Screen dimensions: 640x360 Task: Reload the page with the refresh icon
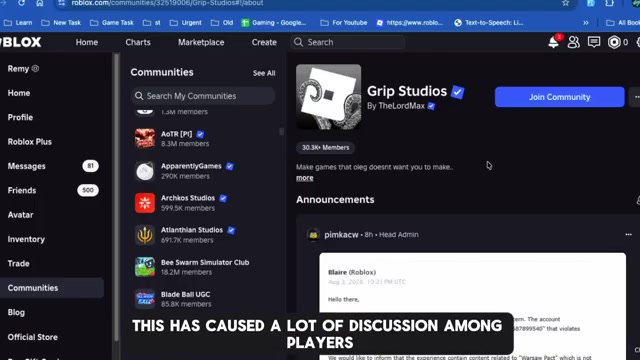21,3
